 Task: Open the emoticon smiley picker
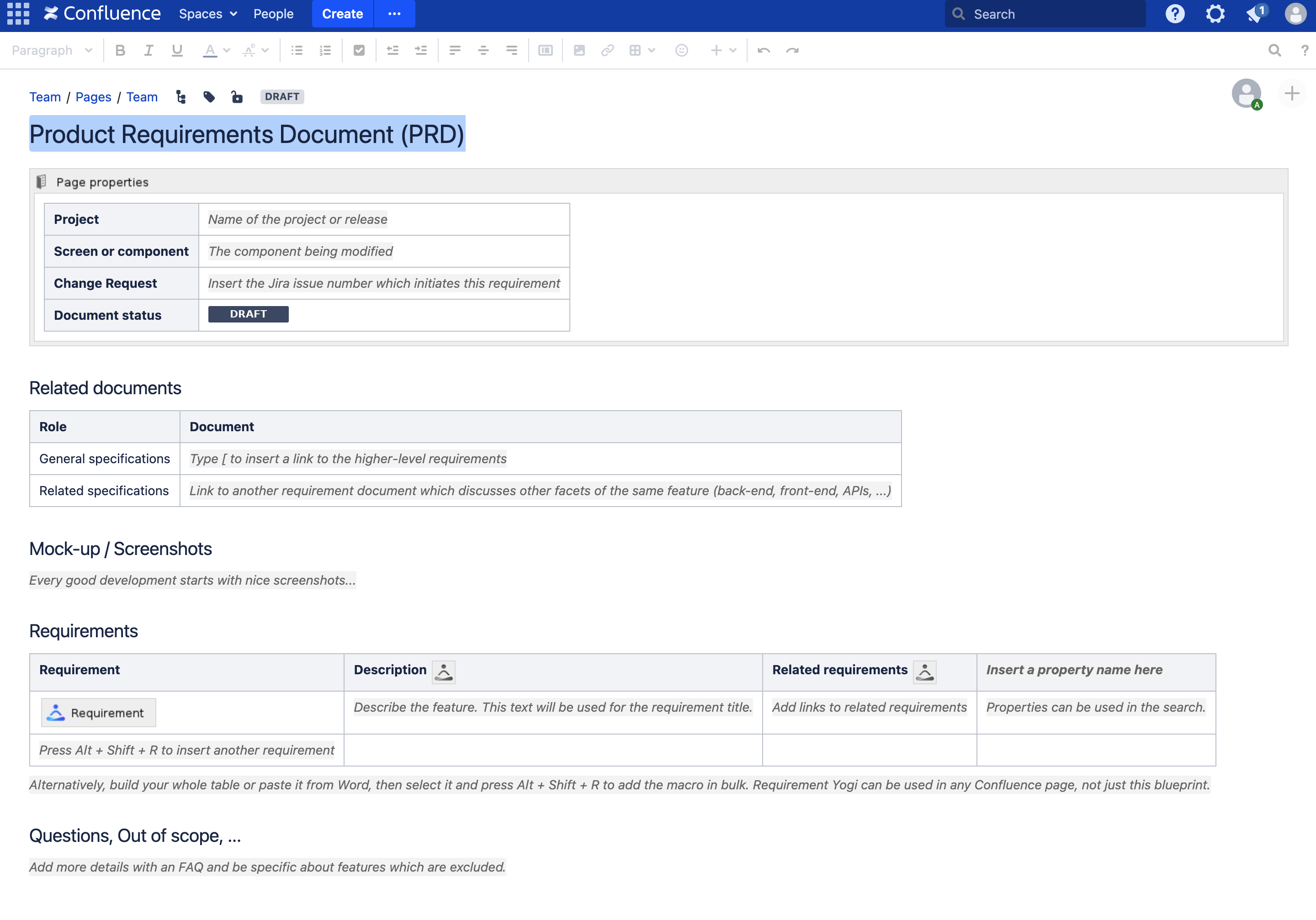(x=681, y=50)
